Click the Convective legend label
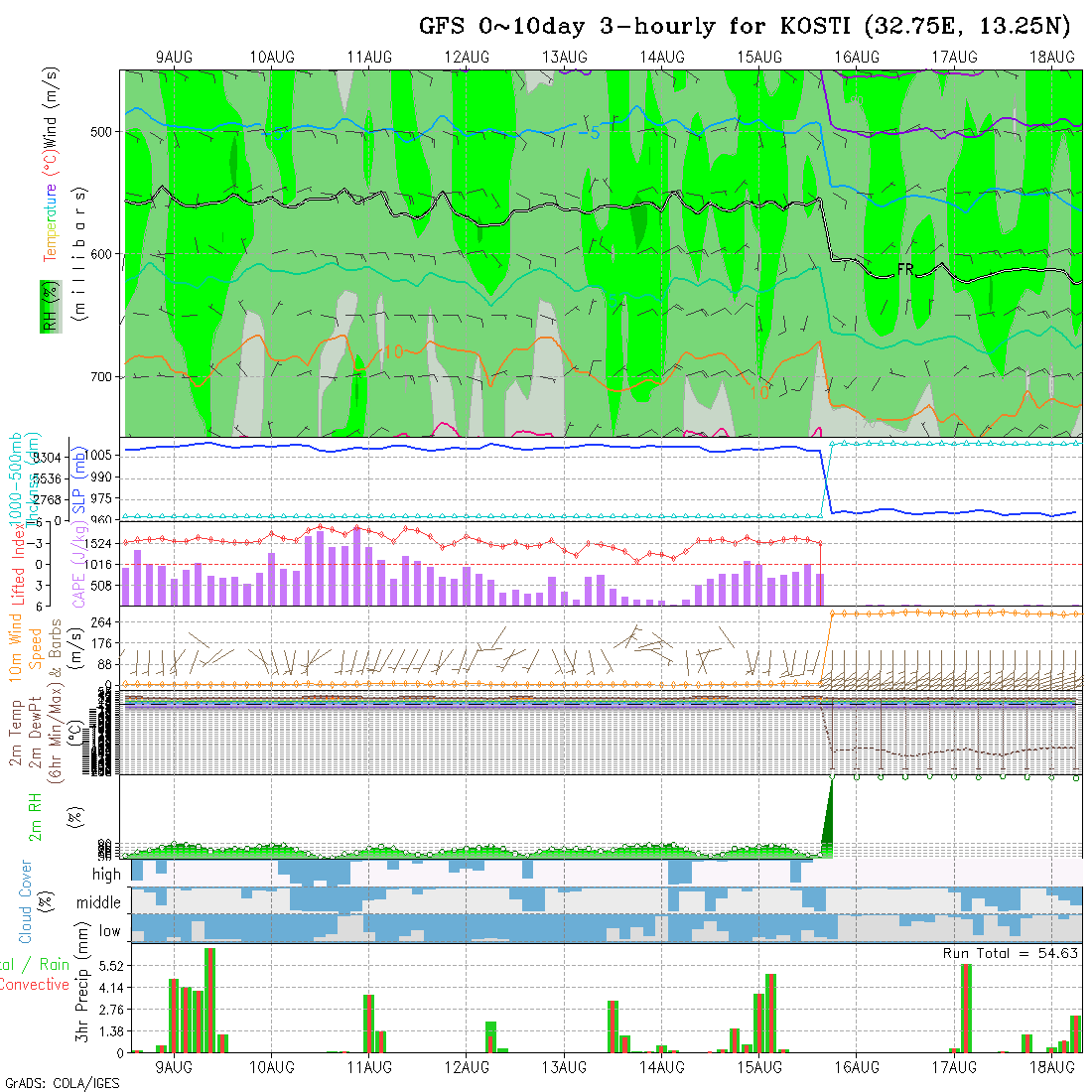 [x=34, y=985]
